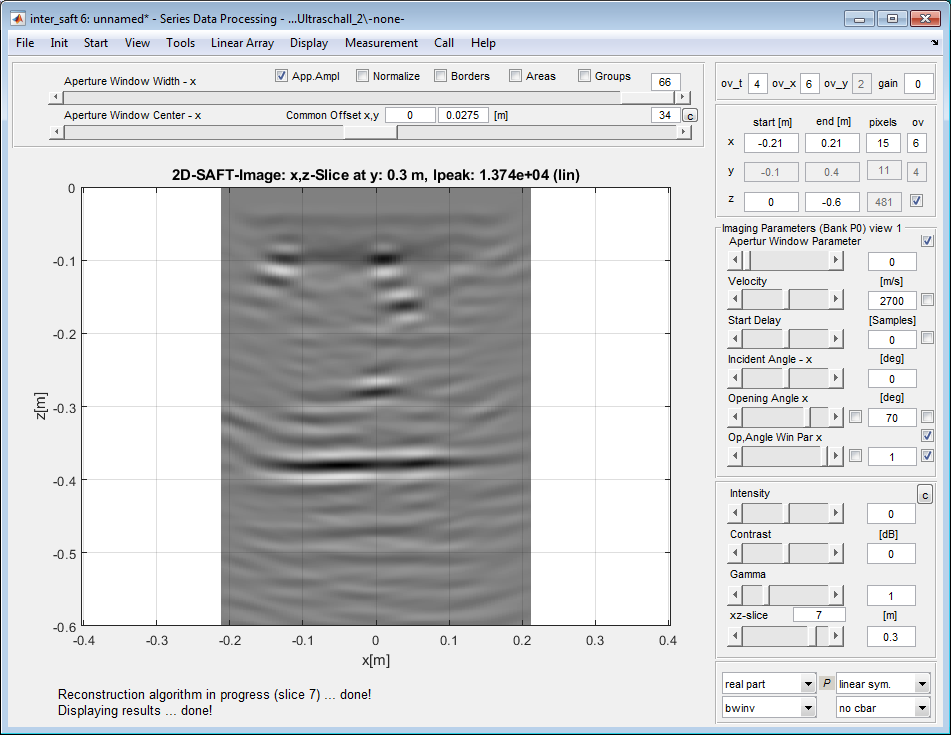This screenshot has height=735, width=951.
Task: Click the Op,Angle Win Par x slider left arrow
Action: 734,455
